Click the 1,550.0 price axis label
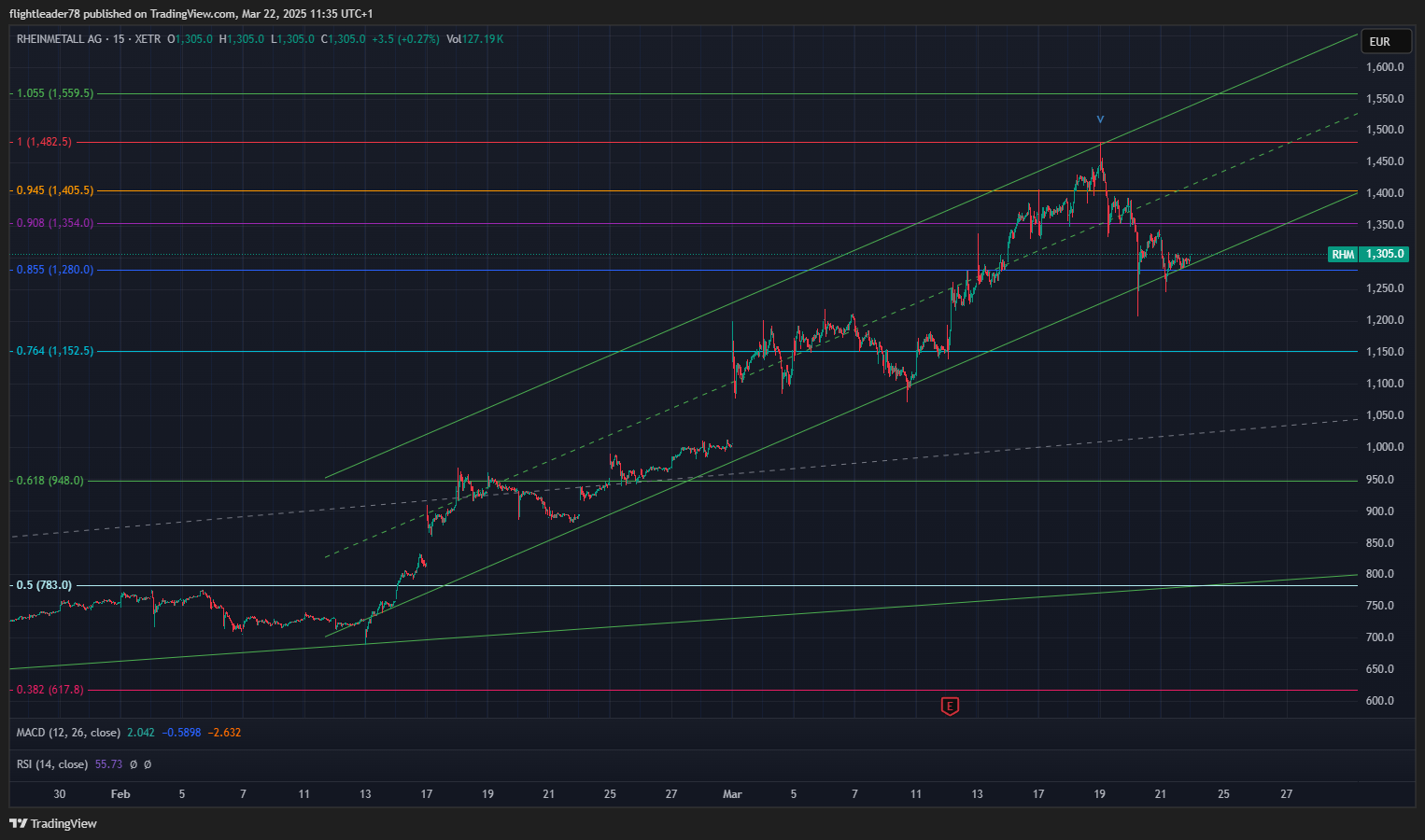The width and height of the screenshot is (1425, 840). (x=1385, y=99)
